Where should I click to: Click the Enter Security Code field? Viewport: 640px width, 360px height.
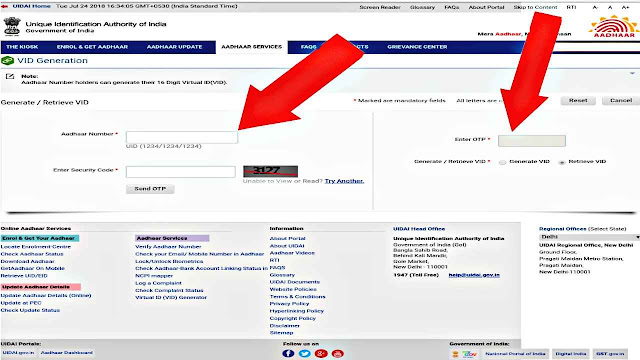pos(180,172)
